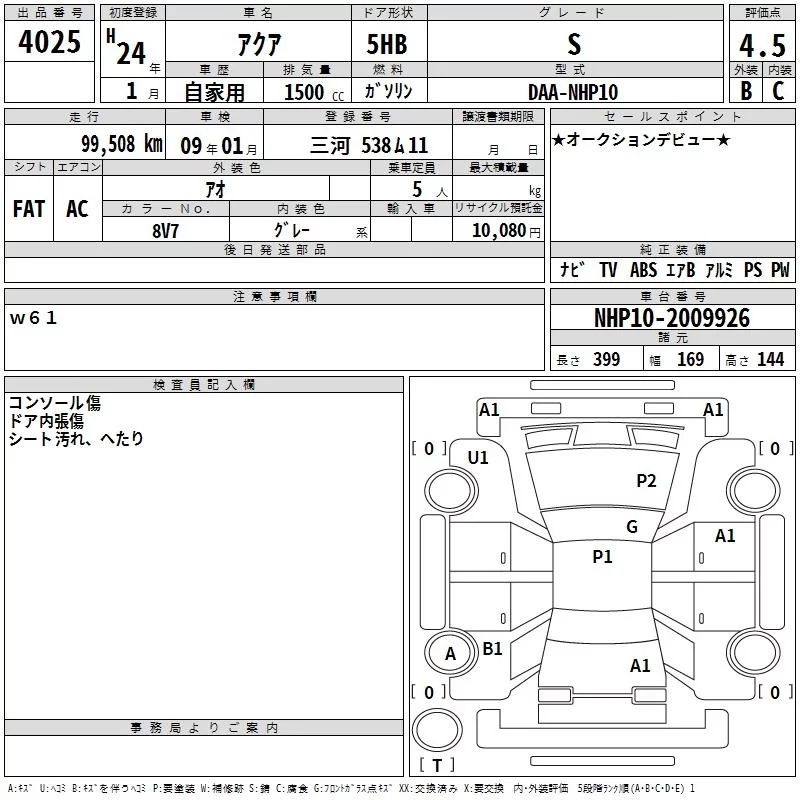Click the chassis number NHP10-2009926
Image resolution: width=800 pixels, height=800 pixels.
pyautogui.click(x=672, y=318)
